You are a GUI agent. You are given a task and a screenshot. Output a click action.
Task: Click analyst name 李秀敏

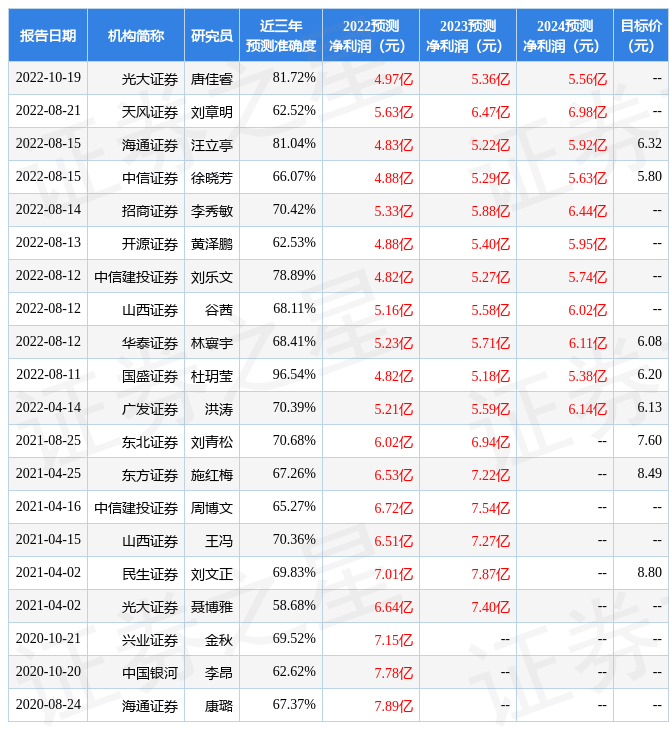pyautogui.click(x=212, y=211)
